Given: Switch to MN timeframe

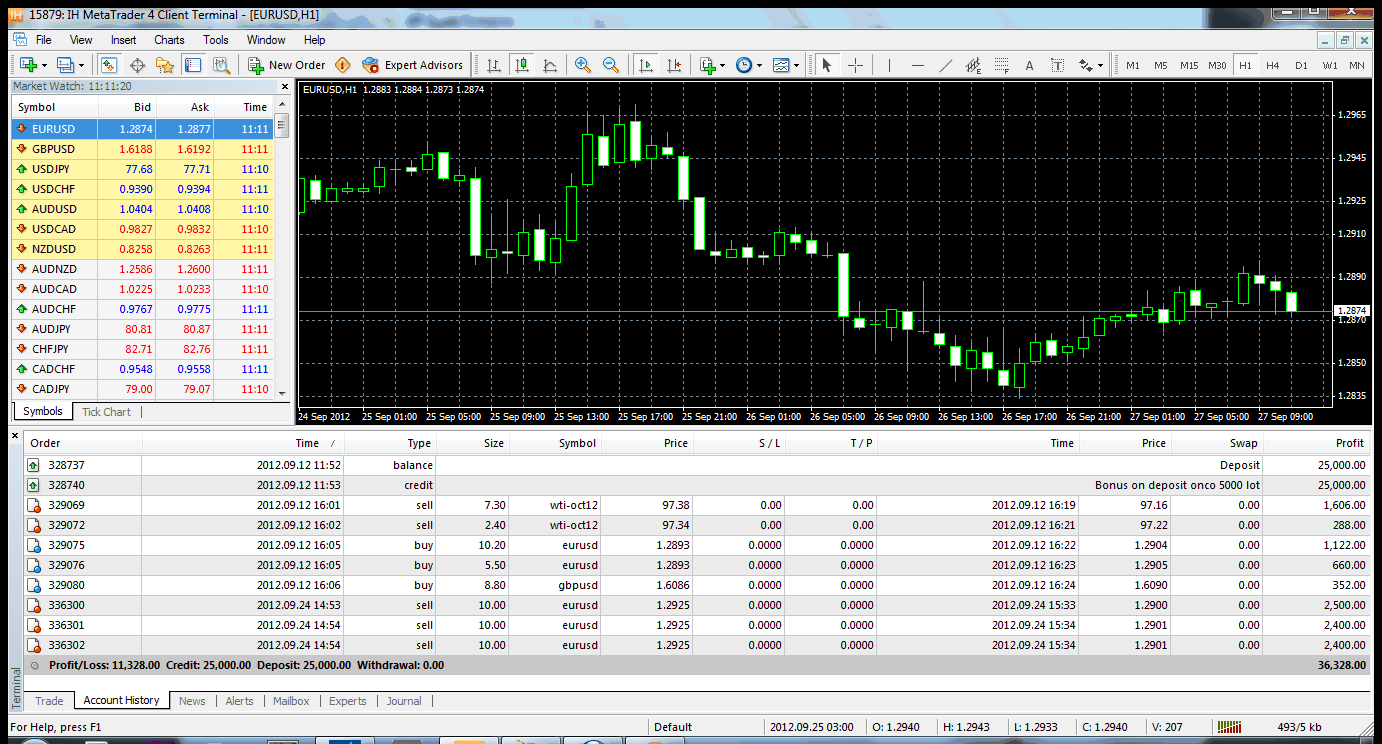Looking at the screenshot, I should pos(1356,65).
